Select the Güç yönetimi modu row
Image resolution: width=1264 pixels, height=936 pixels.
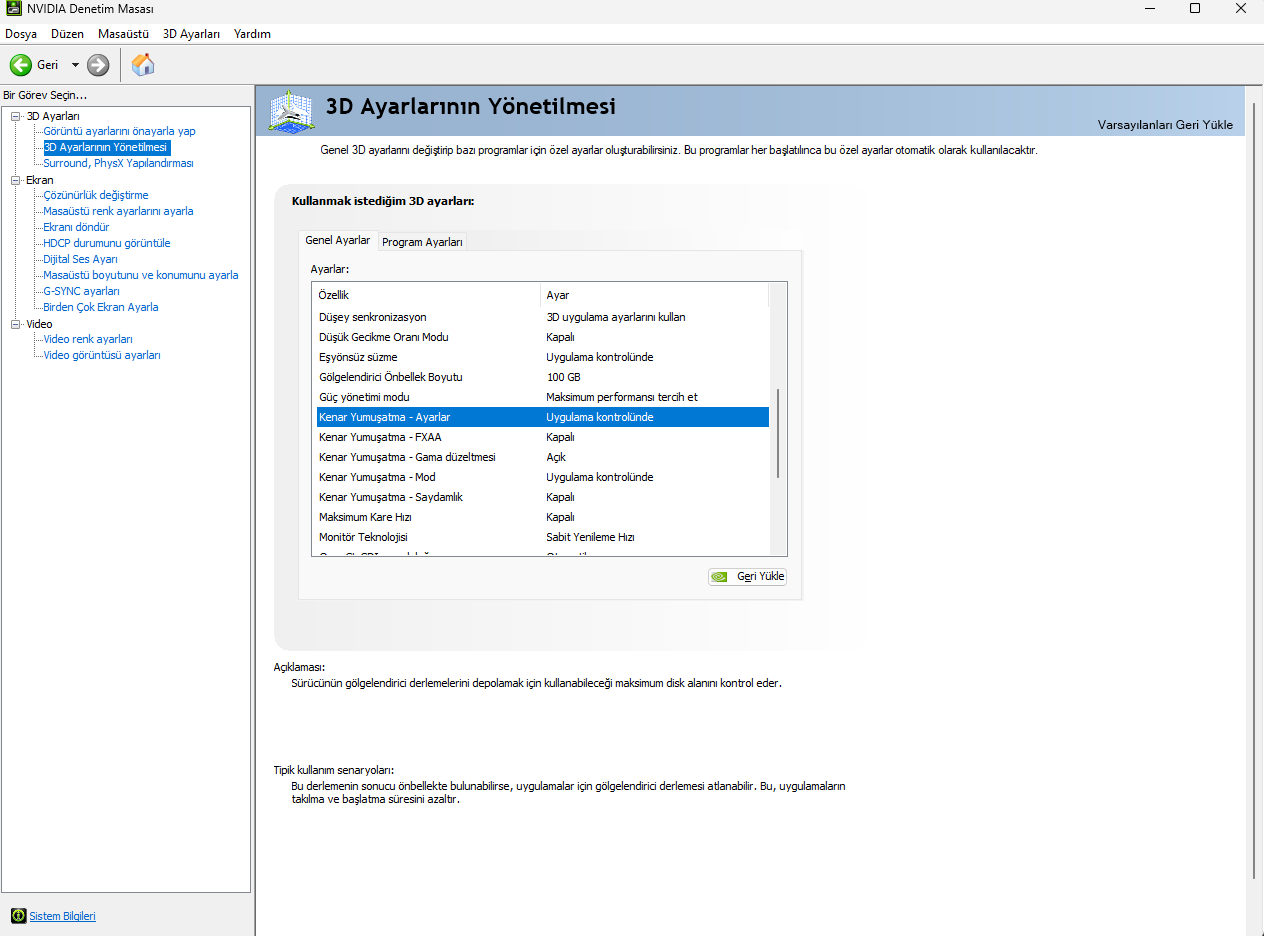click(x=542, y=397)
